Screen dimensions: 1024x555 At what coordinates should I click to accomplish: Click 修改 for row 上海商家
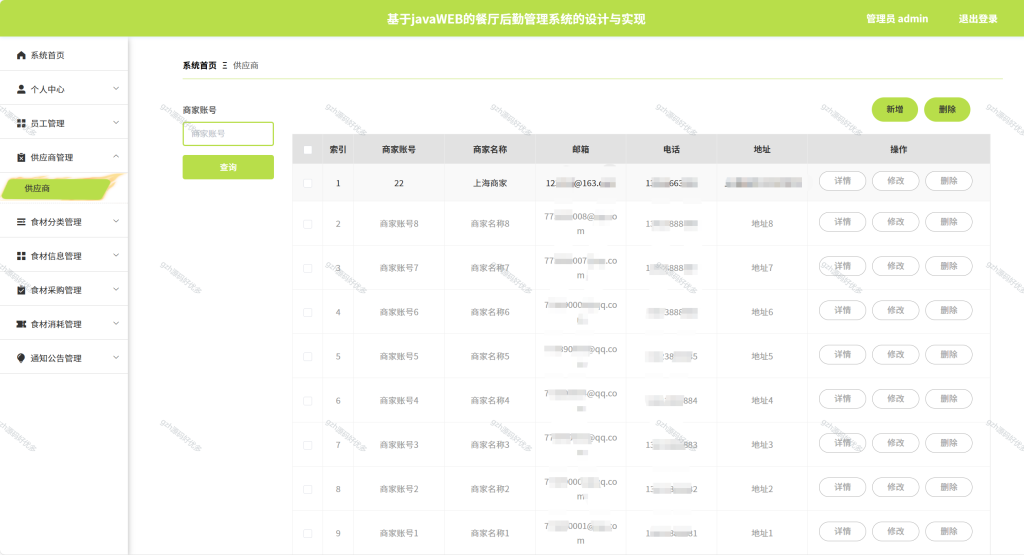click(x=895, y=181)
